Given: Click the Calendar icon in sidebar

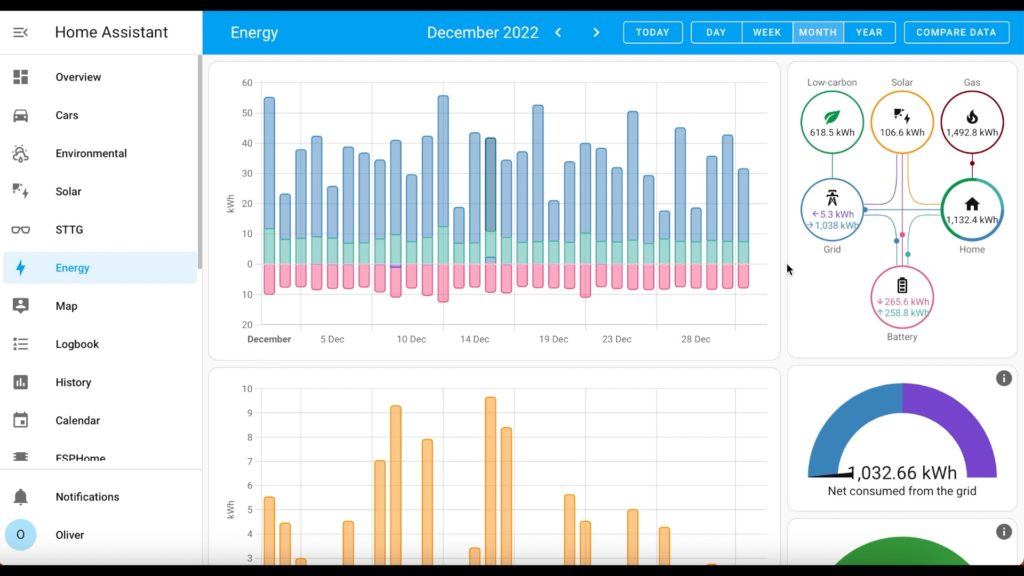Looking at the screenshot, I should (x=20, y=421).
